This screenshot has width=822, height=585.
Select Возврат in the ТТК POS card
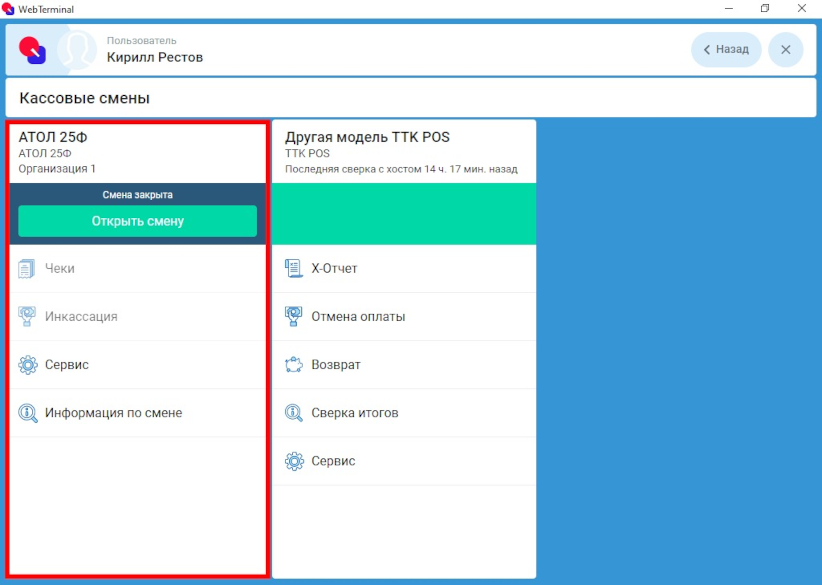coord(404,365)
